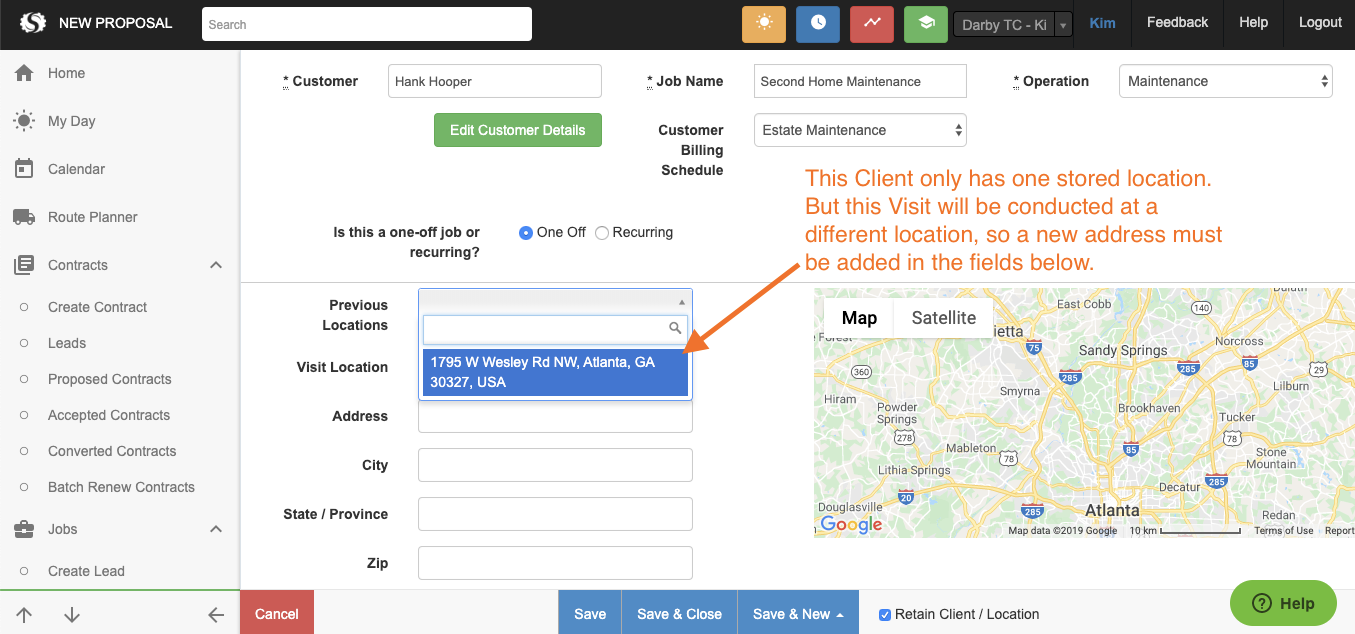
Task: Open the Customer Billing Schedule dropdown
Action: (x=859, y=129)
